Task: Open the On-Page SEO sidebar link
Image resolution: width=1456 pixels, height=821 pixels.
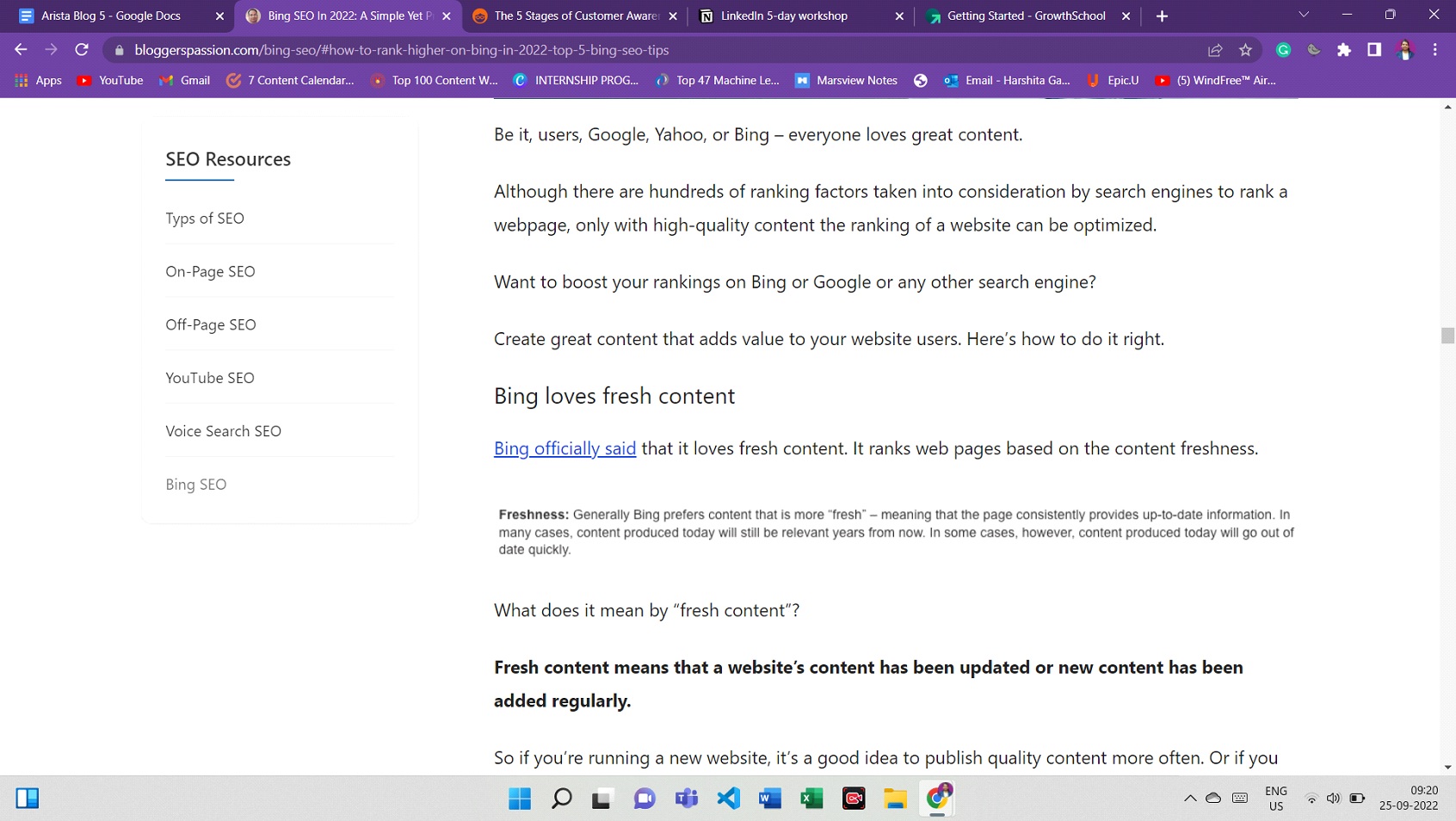Action: [210, 272]
